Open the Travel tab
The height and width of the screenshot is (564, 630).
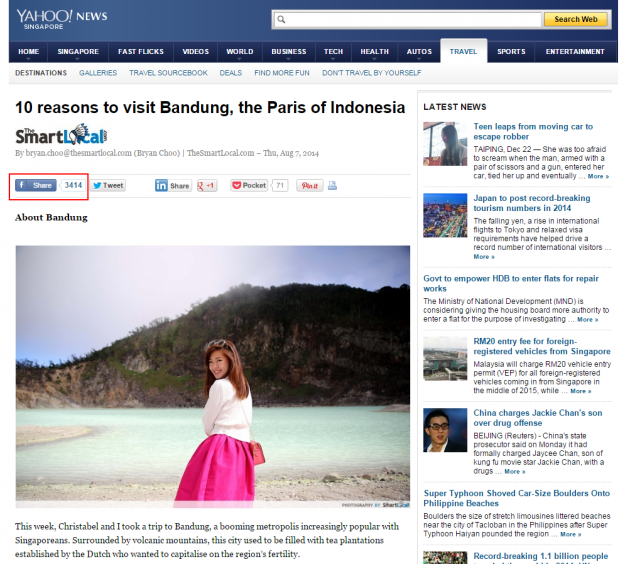pyautogui.click(x=463, y=51)
